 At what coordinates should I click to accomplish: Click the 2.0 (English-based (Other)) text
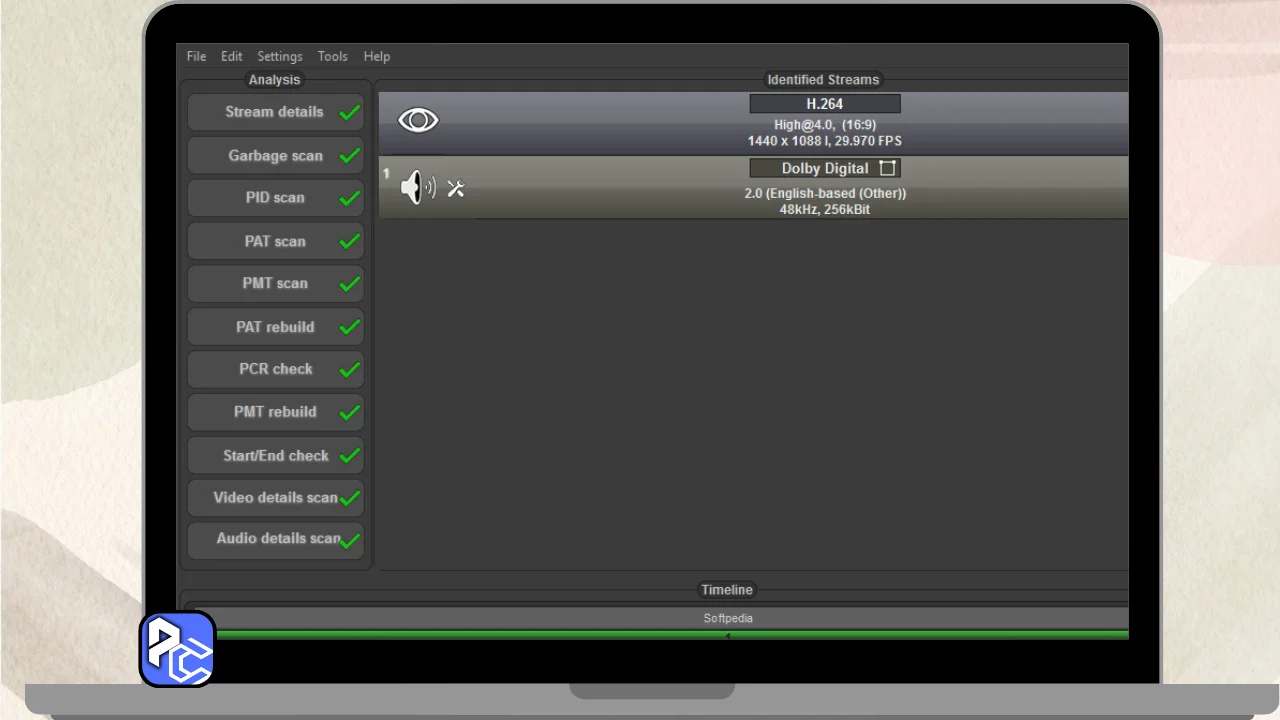(x=825, y=193)
